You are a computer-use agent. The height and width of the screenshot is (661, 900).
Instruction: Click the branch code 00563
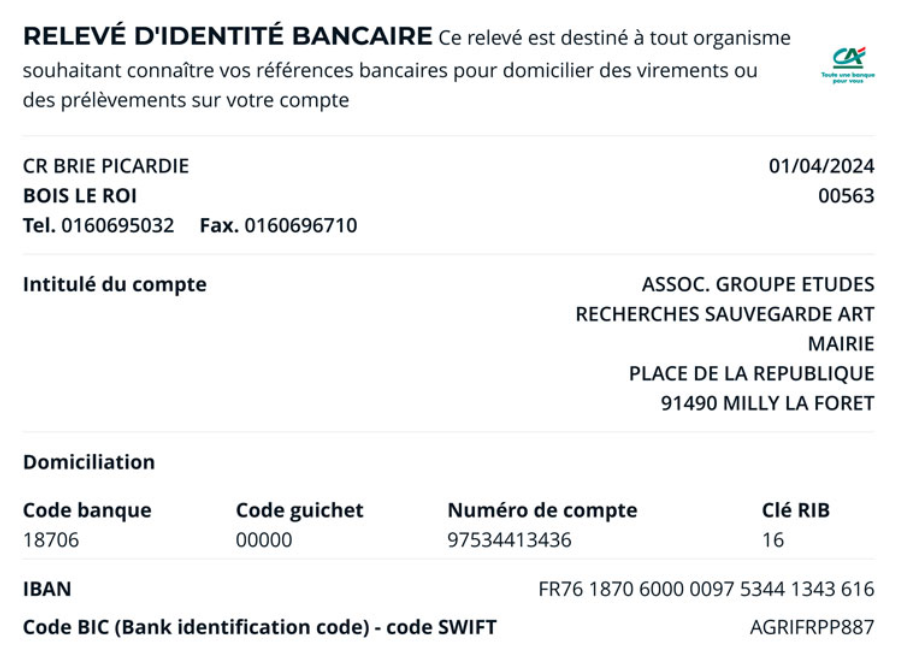(x=846, y=196)
